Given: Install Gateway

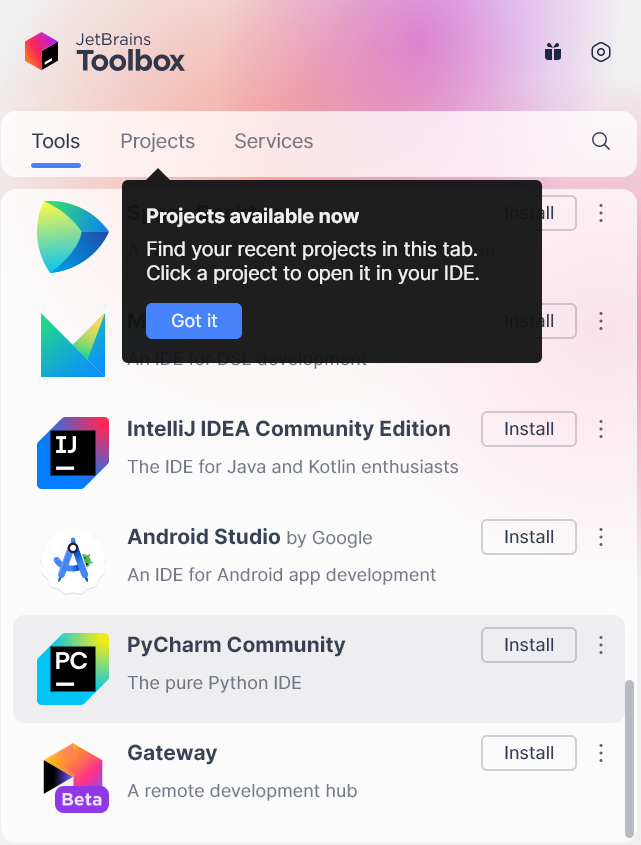Looking at the screenshot, I should 529,753.
